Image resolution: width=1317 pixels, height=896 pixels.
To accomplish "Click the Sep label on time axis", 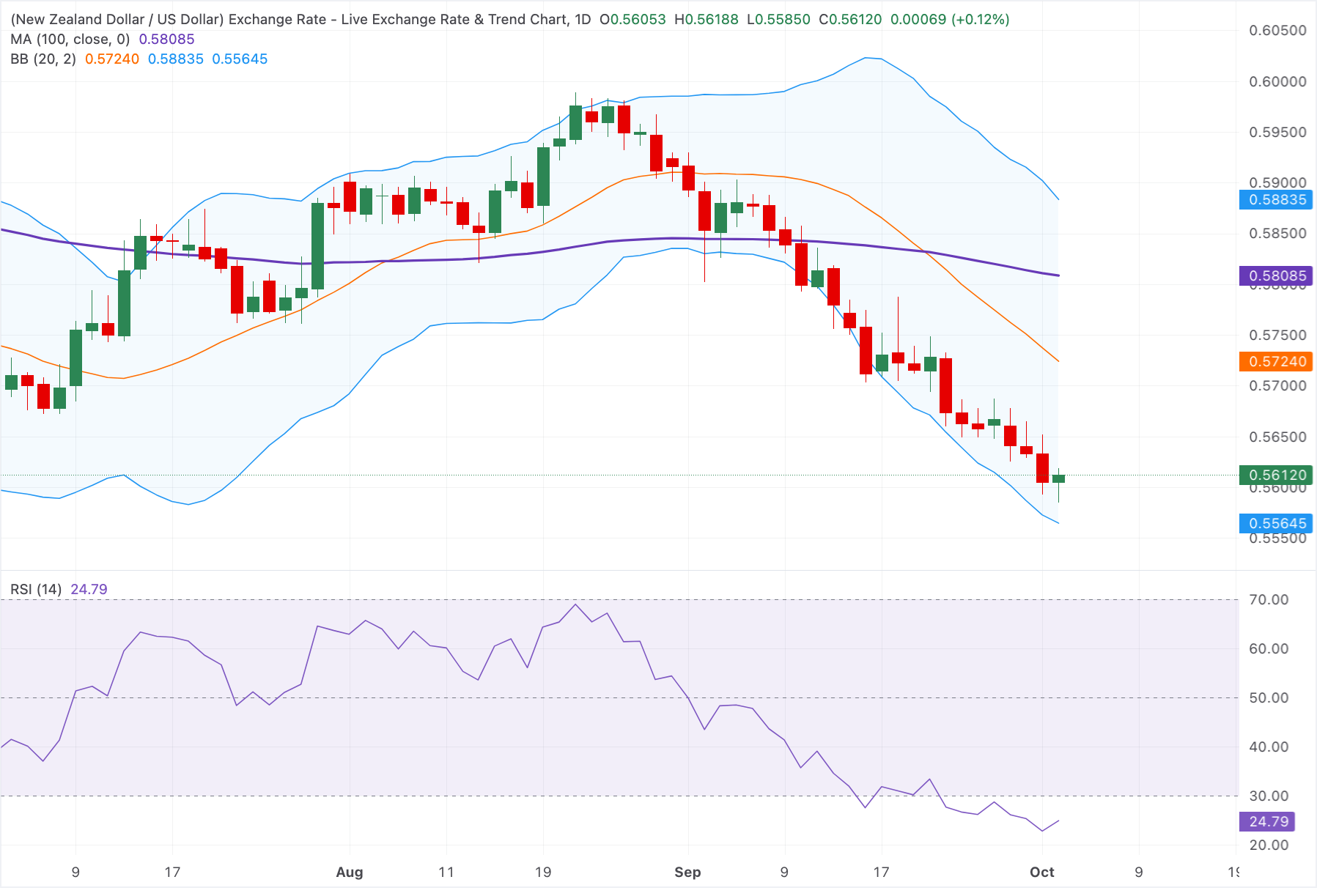I will click(x=687, y=872).
